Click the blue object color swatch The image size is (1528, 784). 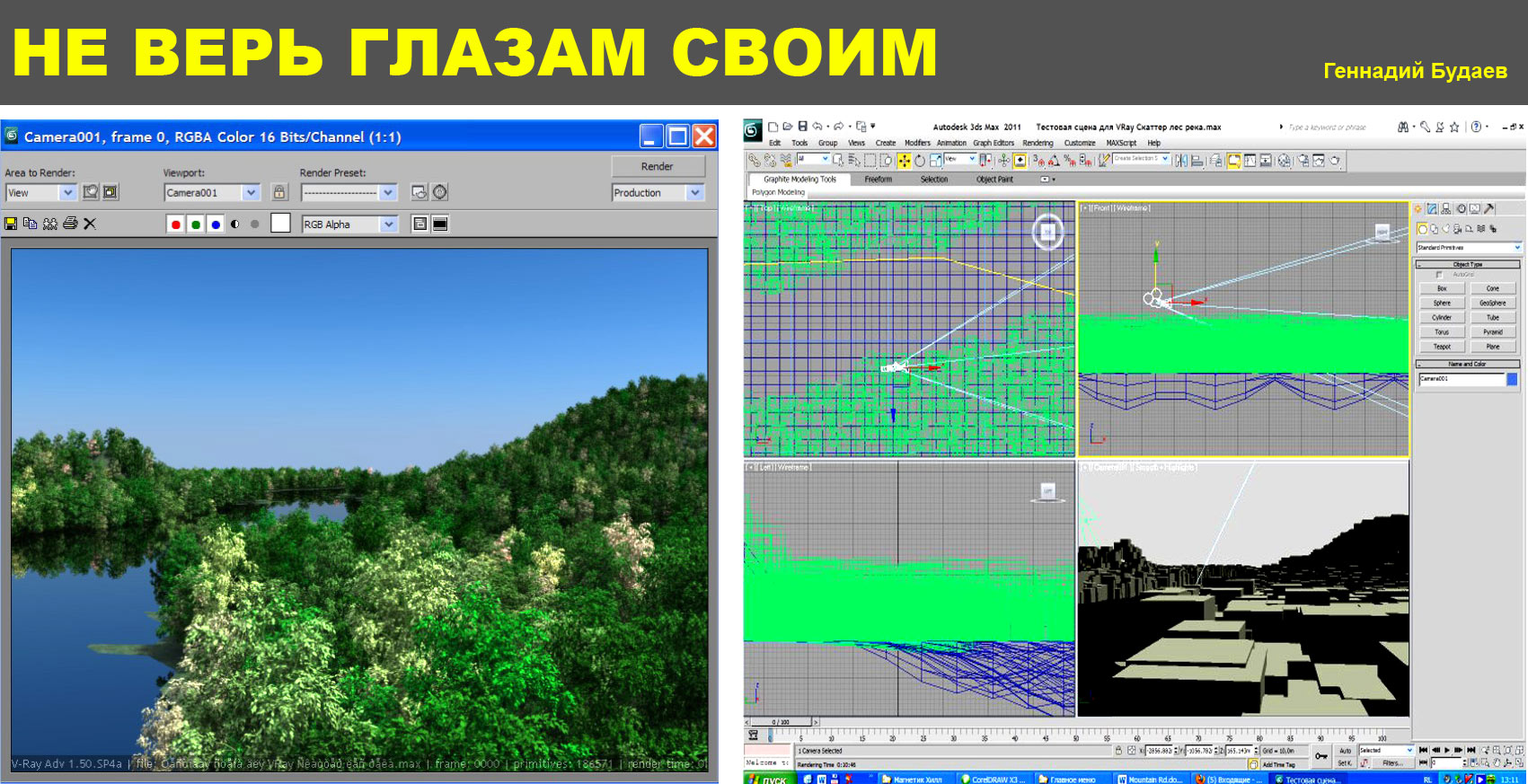pyautogui.click(x=1512, y=380)
